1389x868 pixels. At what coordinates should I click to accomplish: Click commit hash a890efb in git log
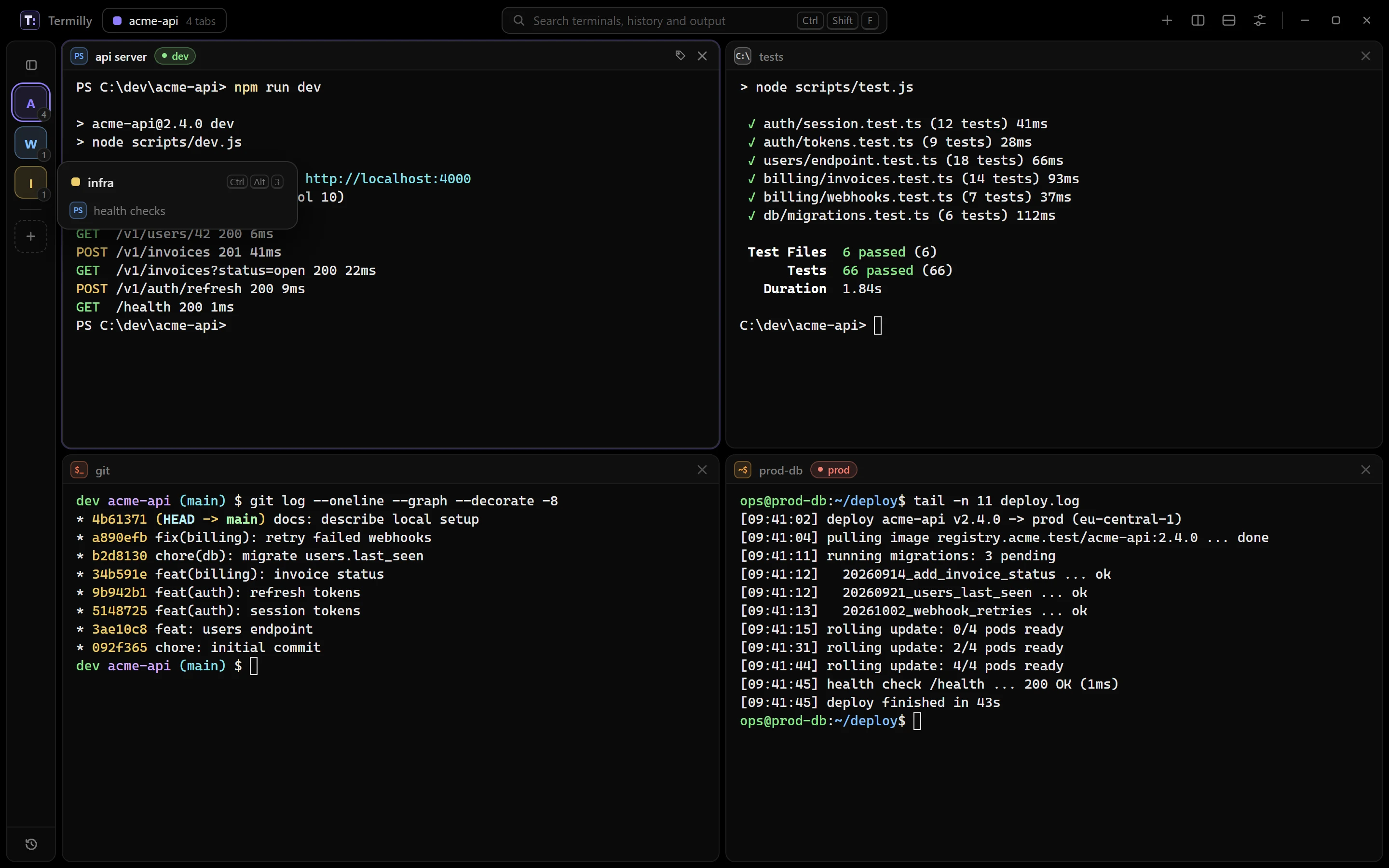coord(120,537)
